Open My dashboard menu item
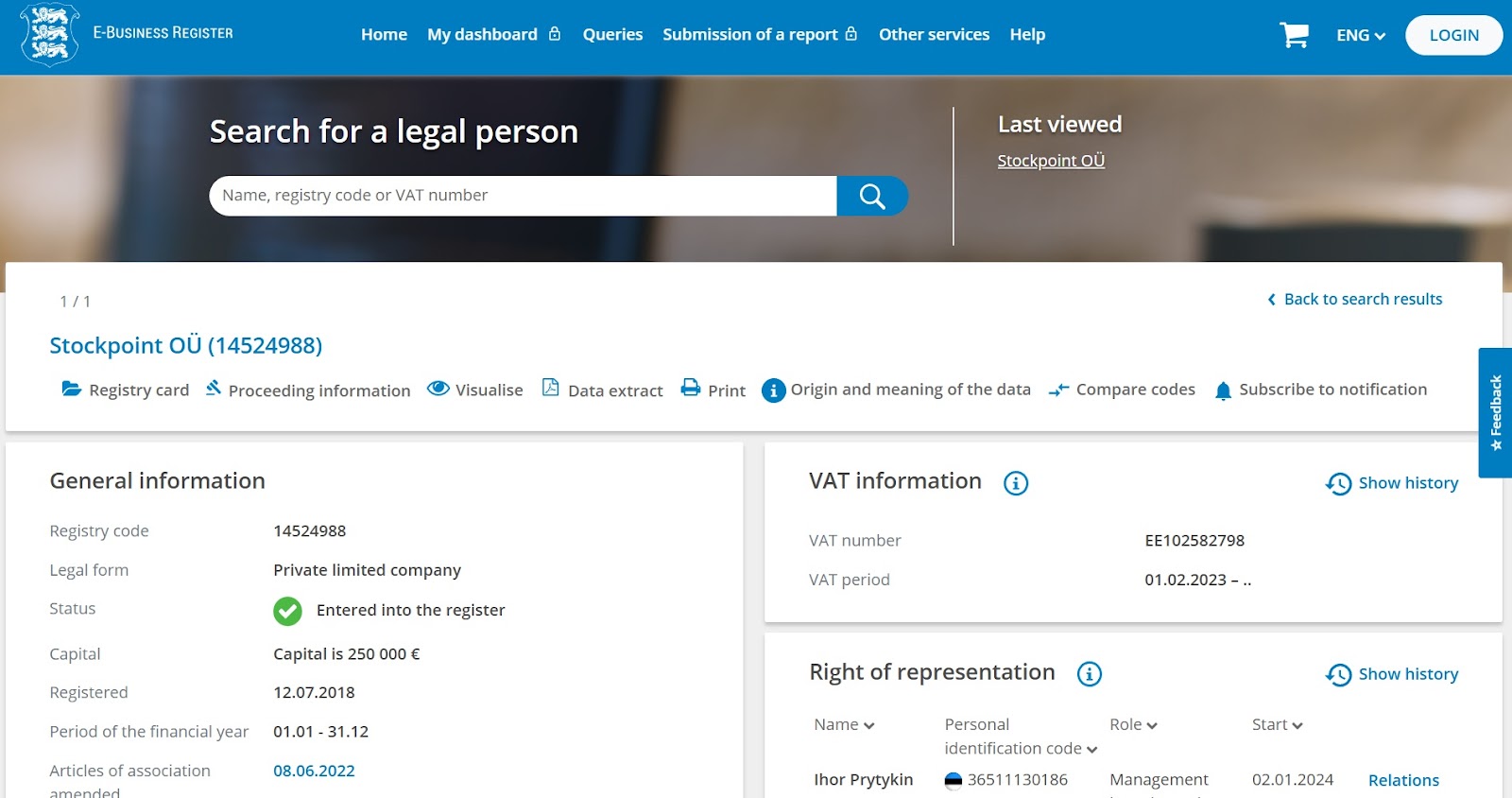This screenshot has height=798, width=1512. tap(482, 34)
